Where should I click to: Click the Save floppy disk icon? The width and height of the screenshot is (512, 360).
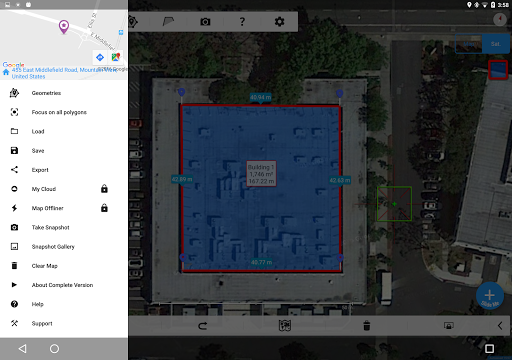point(14,151)
